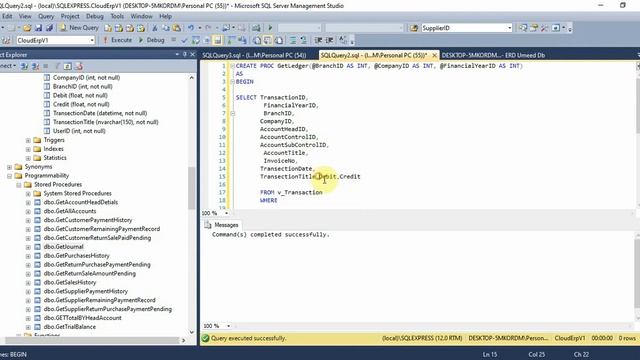Open the CloudErpV1 database dropdown
Viewport: 640px width, 360px height.
tap(92, 40)
